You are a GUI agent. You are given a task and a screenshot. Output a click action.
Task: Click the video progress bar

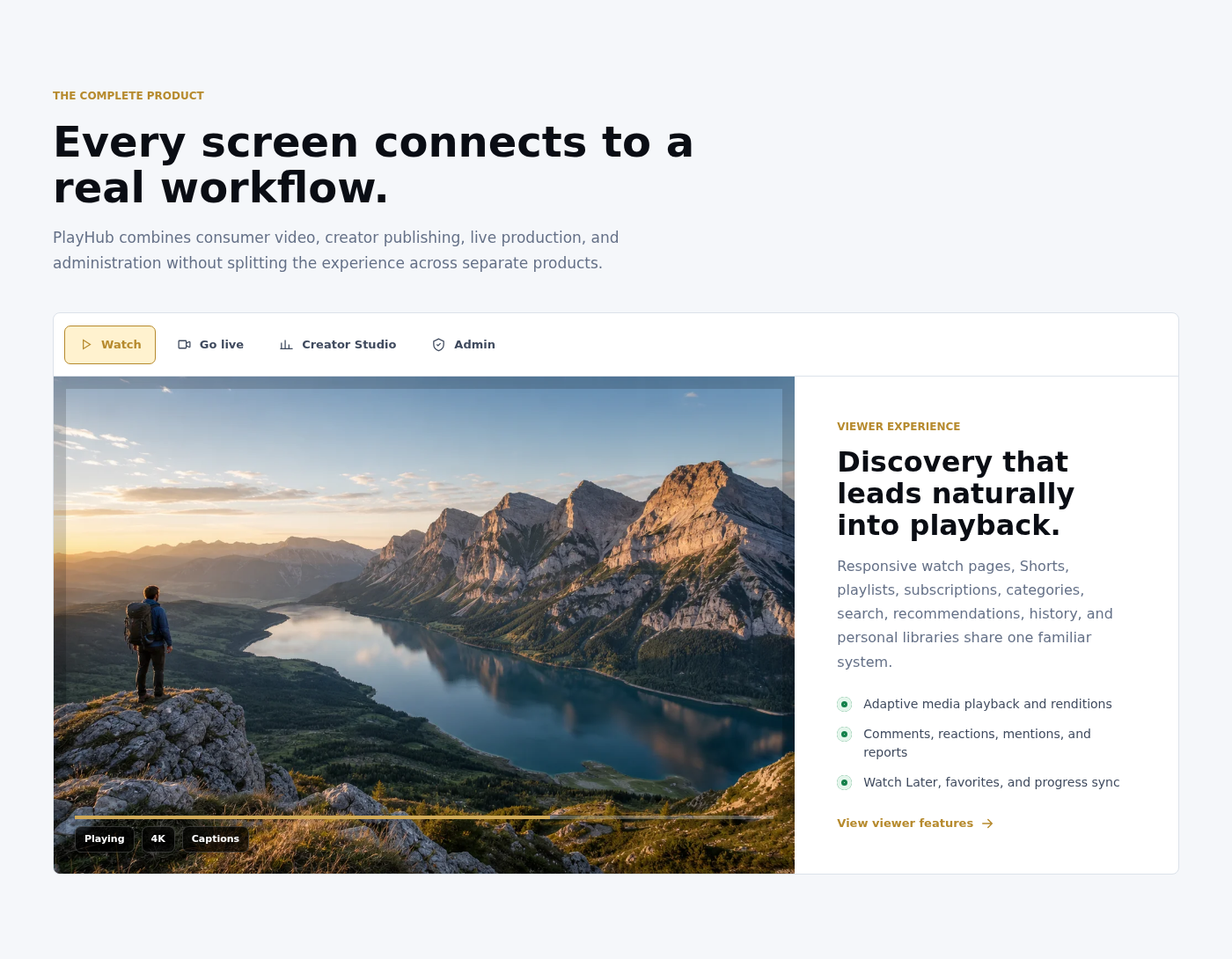424,817
